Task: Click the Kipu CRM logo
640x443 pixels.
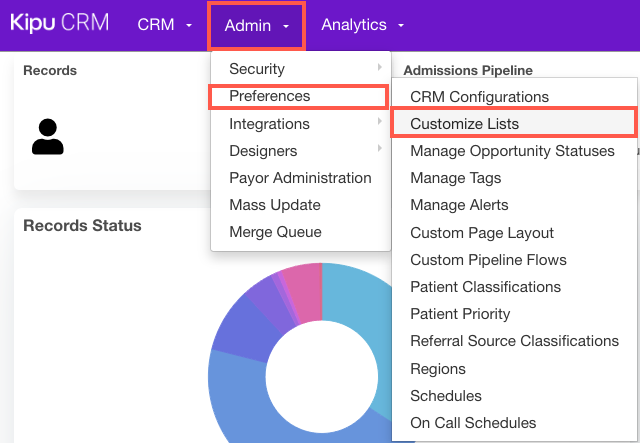Action: pyautogui.click(x=59, y=25)
